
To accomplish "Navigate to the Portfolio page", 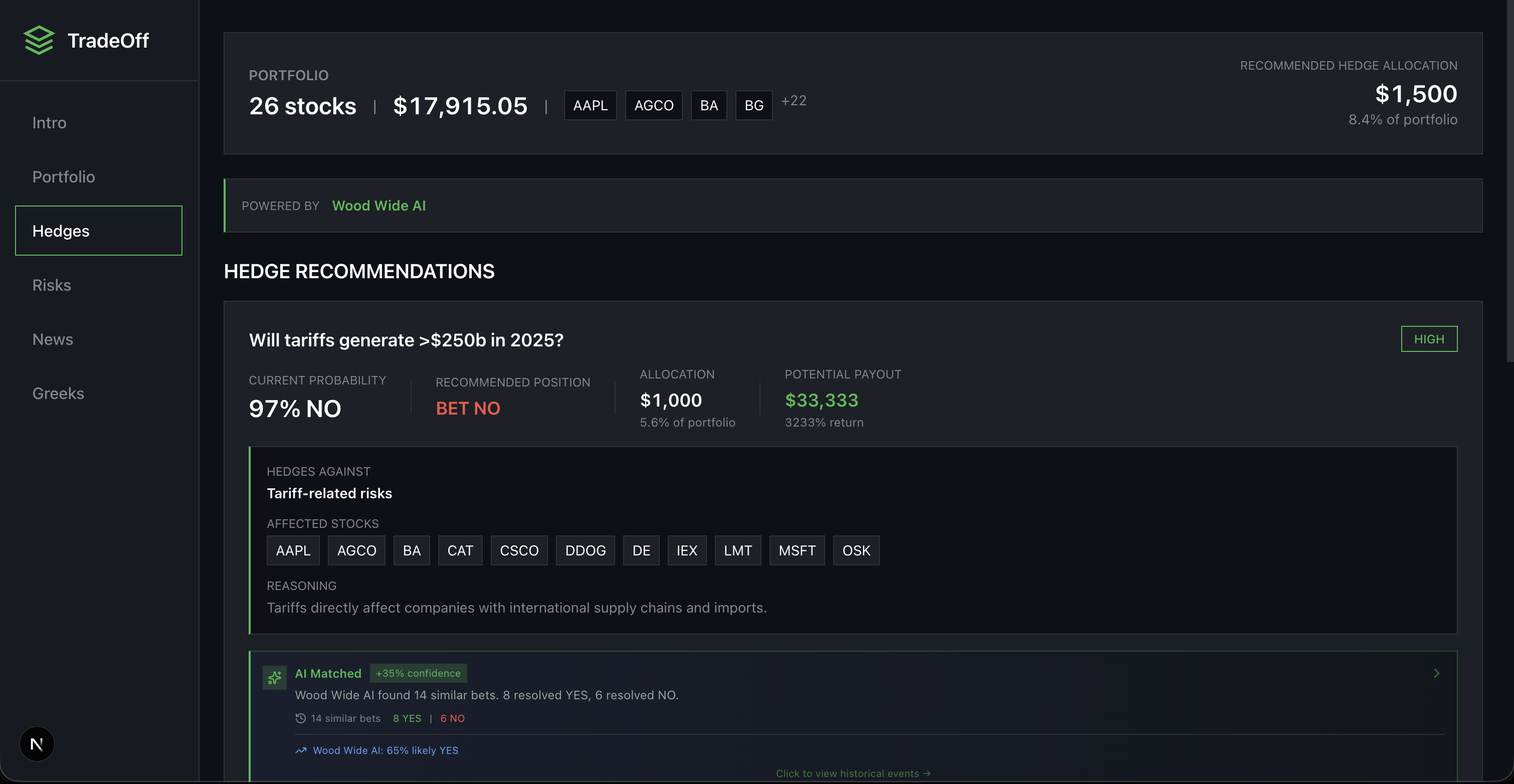I will click(64, 177).
